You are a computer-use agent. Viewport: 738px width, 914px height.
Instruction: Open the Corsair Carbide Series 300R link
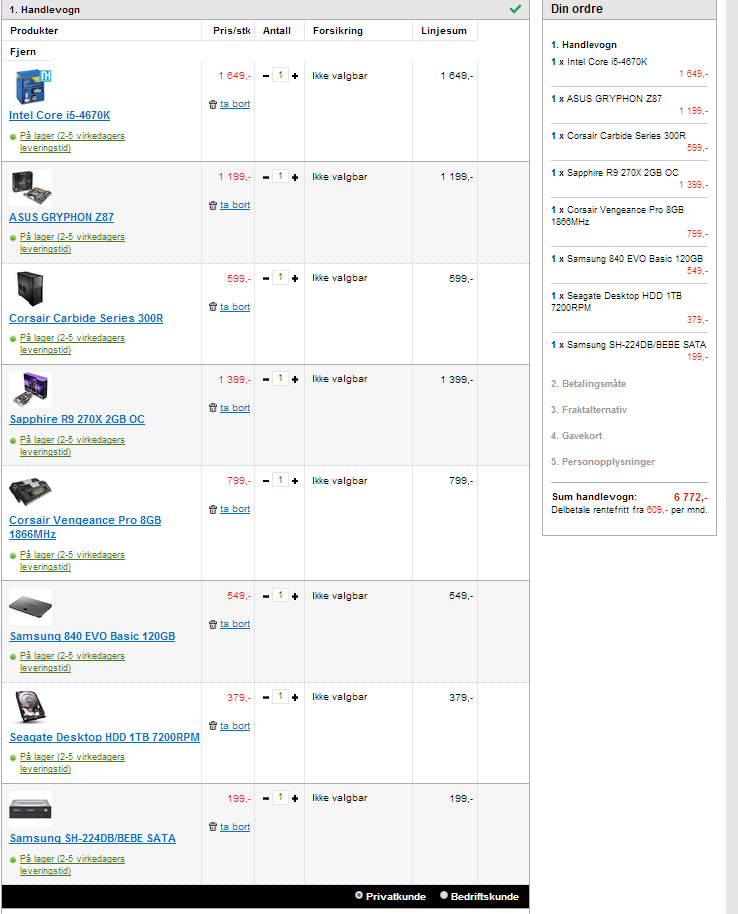pyautogui.click(x=86, y=318)
